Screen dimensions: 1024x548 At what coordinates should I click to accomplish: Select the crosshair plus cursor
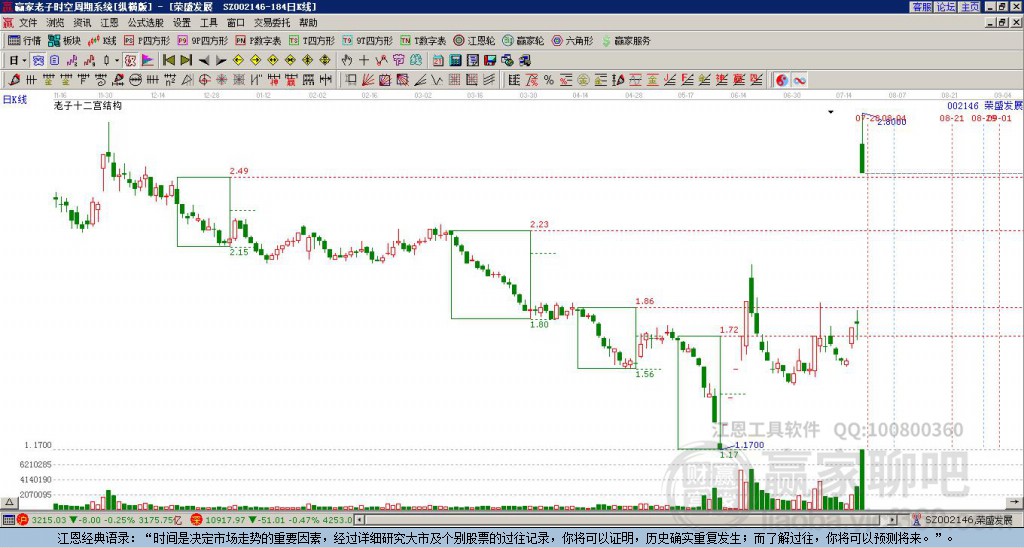pos(364,60)
